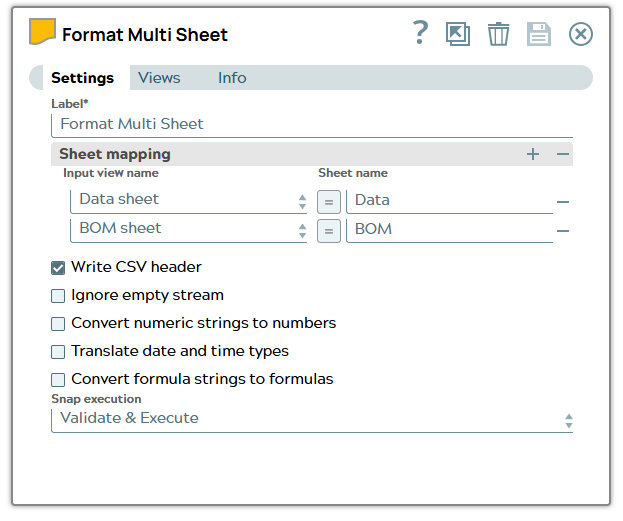The image size is (623, 521).
Task: Uncheck Write CSV header
Action: [x=58, y=268]
